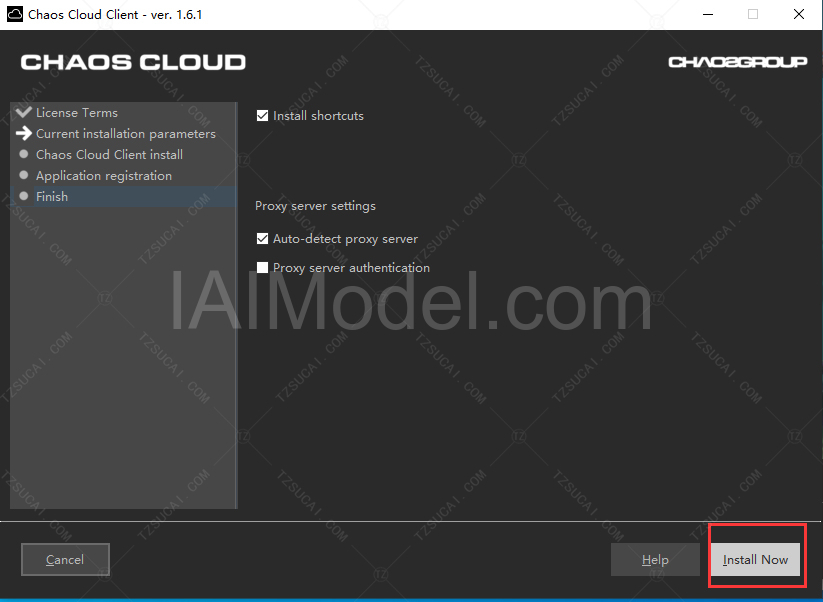Click the Proxy server settings label

click(x=315, y=206)
